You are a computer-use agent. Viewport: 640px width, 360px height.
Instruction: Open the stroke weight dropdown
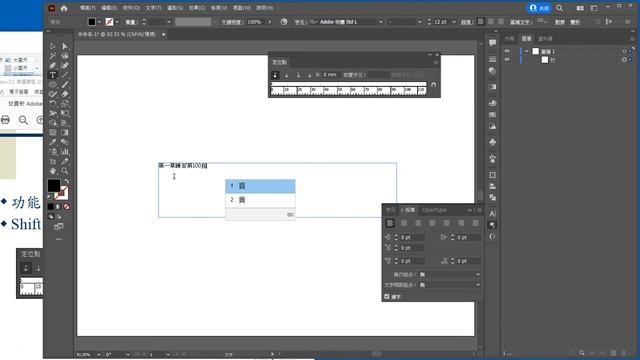169,22
